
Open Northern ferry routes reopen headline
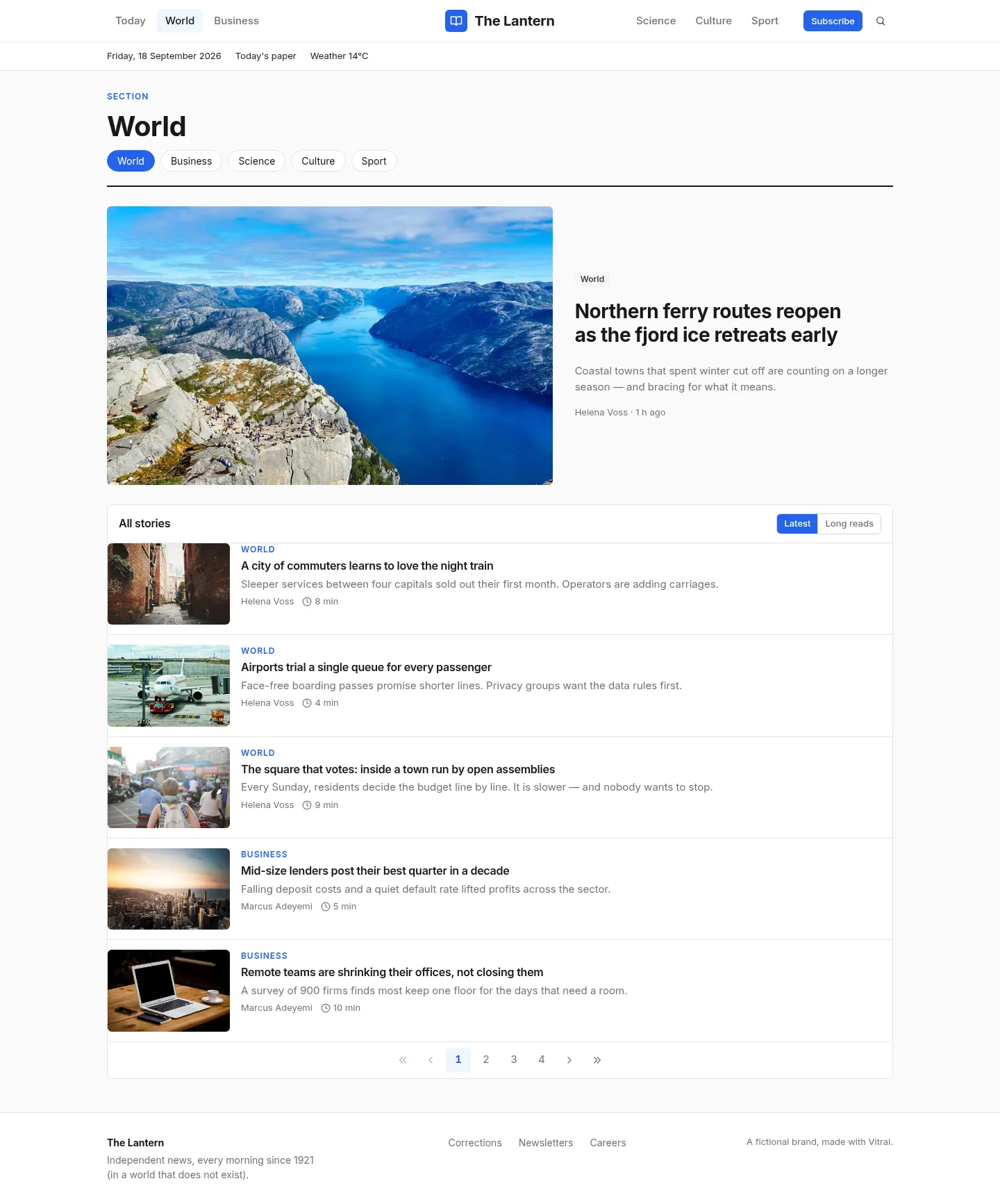pos(708,323)
